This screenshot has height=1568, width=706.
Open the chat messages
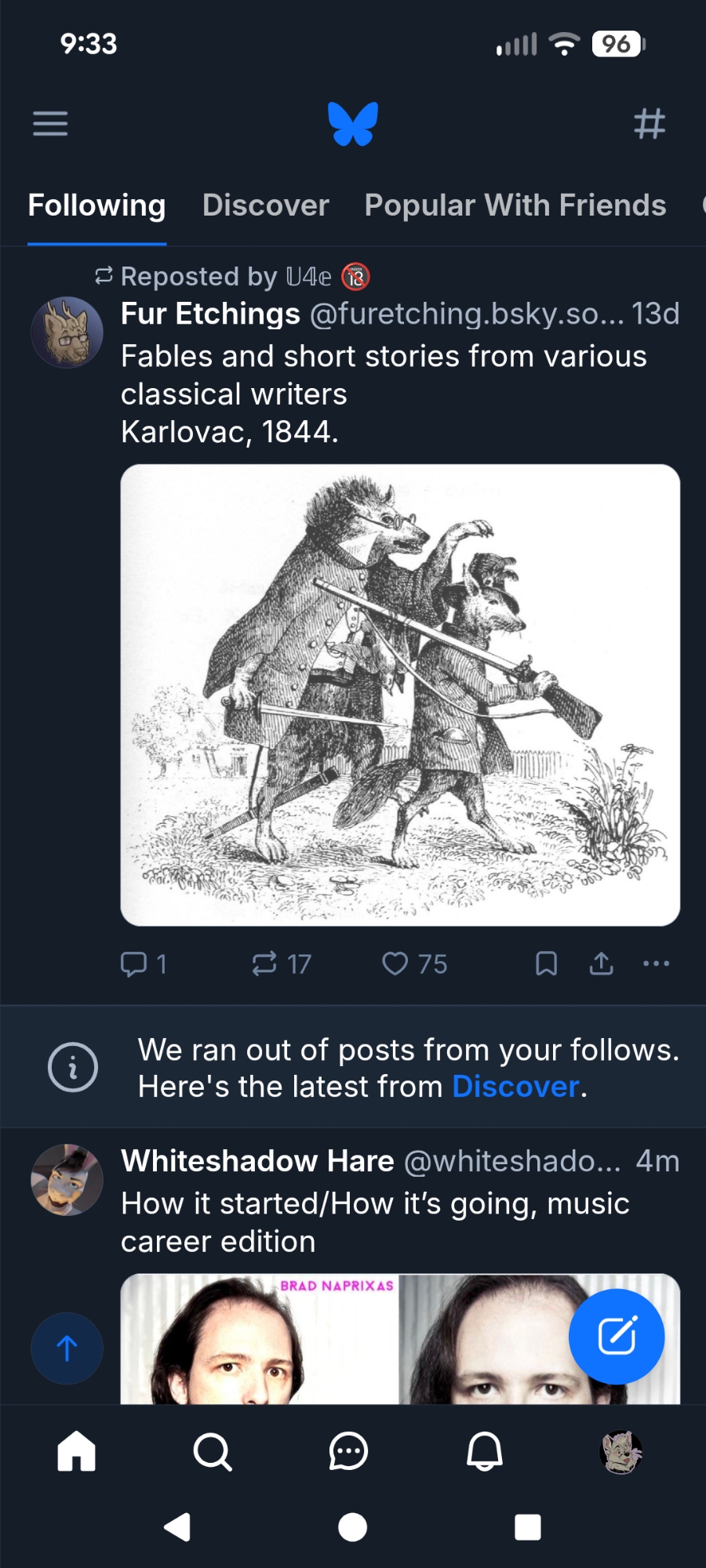pyautogui.click(x=348, y=1452)
